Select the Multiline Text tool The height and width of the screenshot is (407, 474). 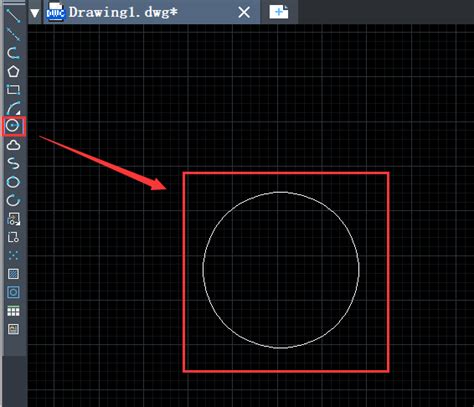[13, 329]
